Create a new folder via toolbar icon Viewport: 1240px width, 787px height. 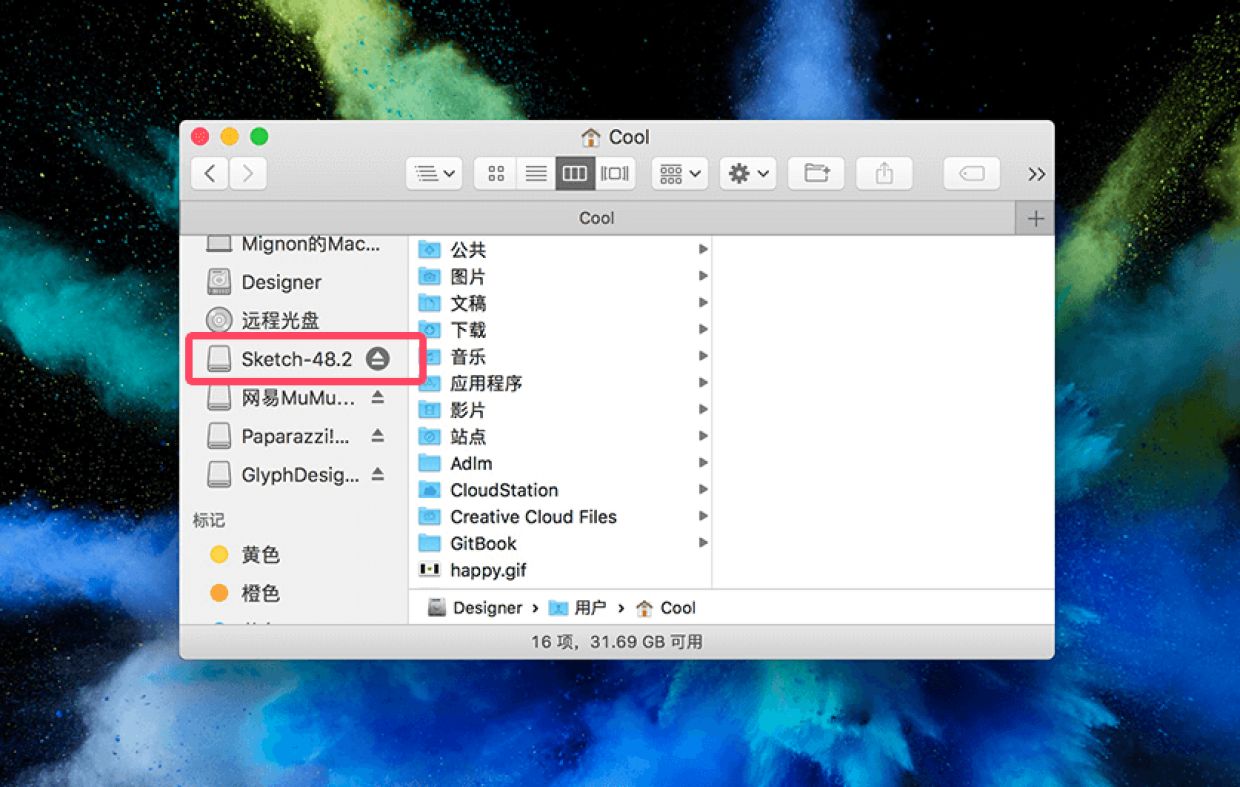(x=816, y=173)
